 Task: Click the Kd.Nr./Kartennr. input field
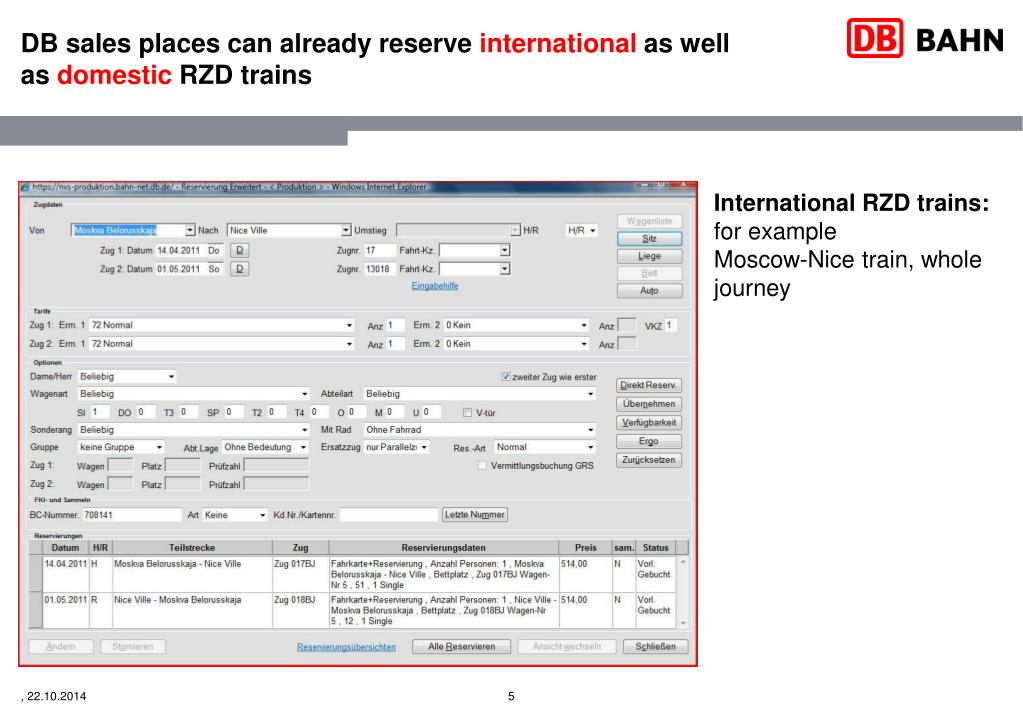(x=389, y=515)
